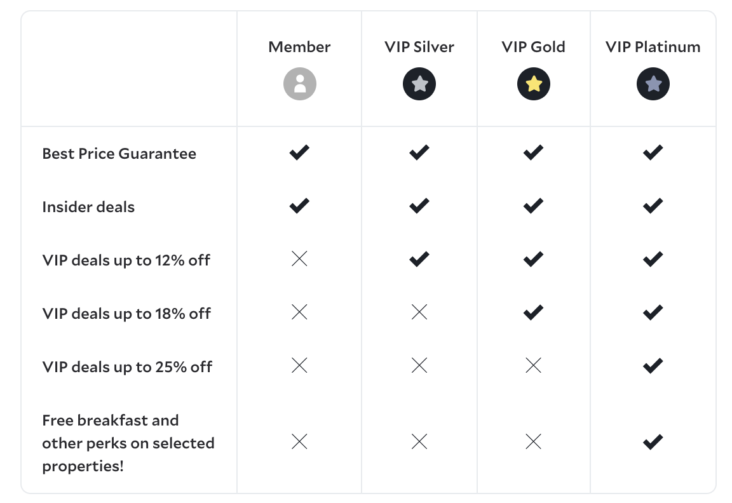Click the Member avatar icon
Image resolution: width=732 pixels, height=503 pixels.
pos(299,84)
